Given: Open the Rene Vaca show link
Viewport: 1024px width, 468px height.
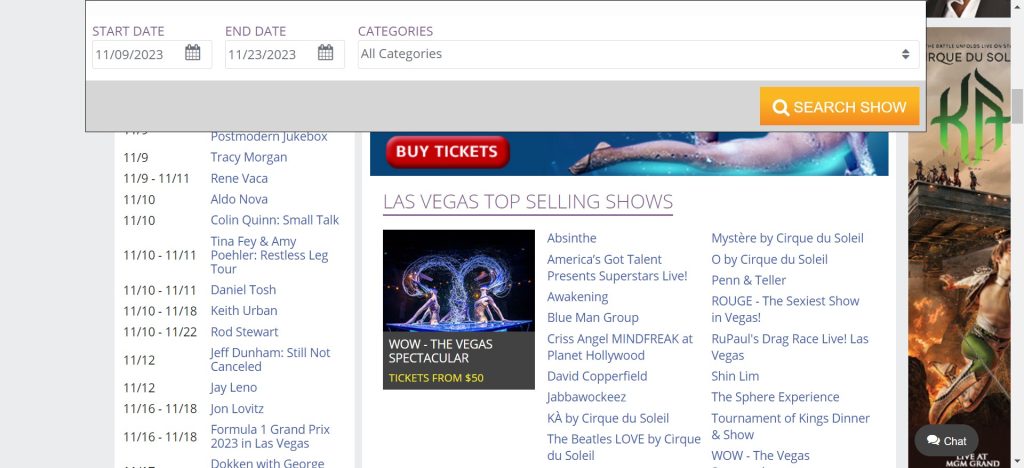Looking at the screenshot, I should click(239, 178).
